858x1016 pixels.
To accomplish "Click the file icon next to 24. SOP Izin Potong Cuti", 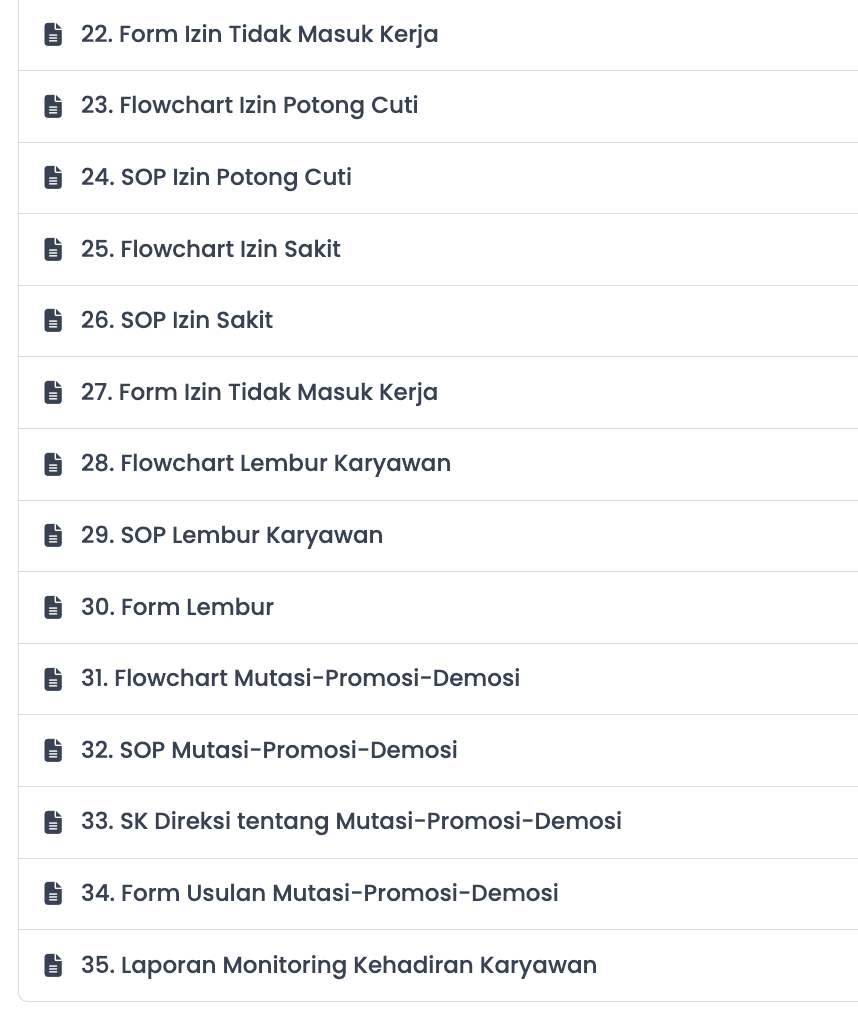I will click(x=53, y=177).
